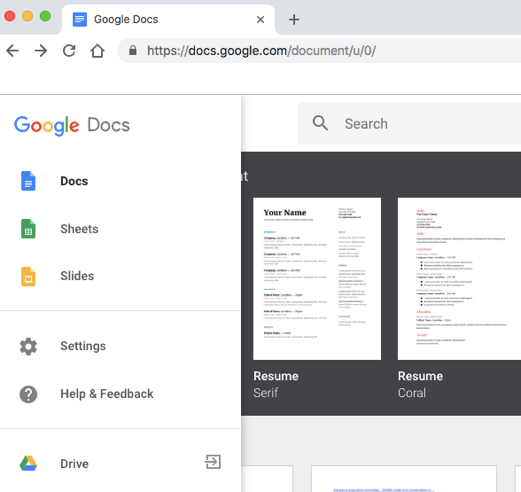
Task: Open the Resume Coral template thumbnail
Action: 459,279
